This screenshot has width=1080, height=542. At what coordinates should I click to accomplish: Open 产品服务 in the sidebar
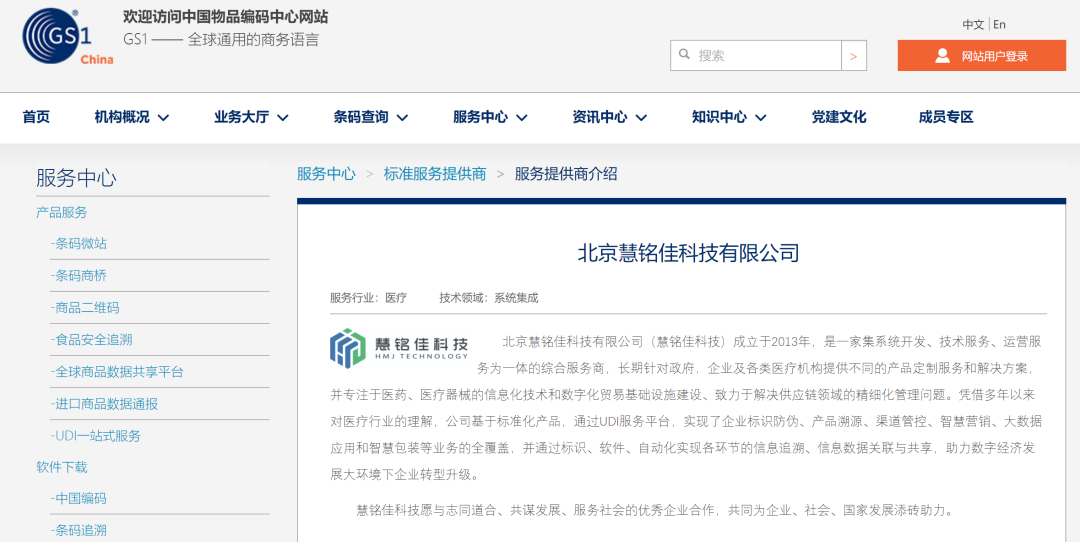(61, 213)
